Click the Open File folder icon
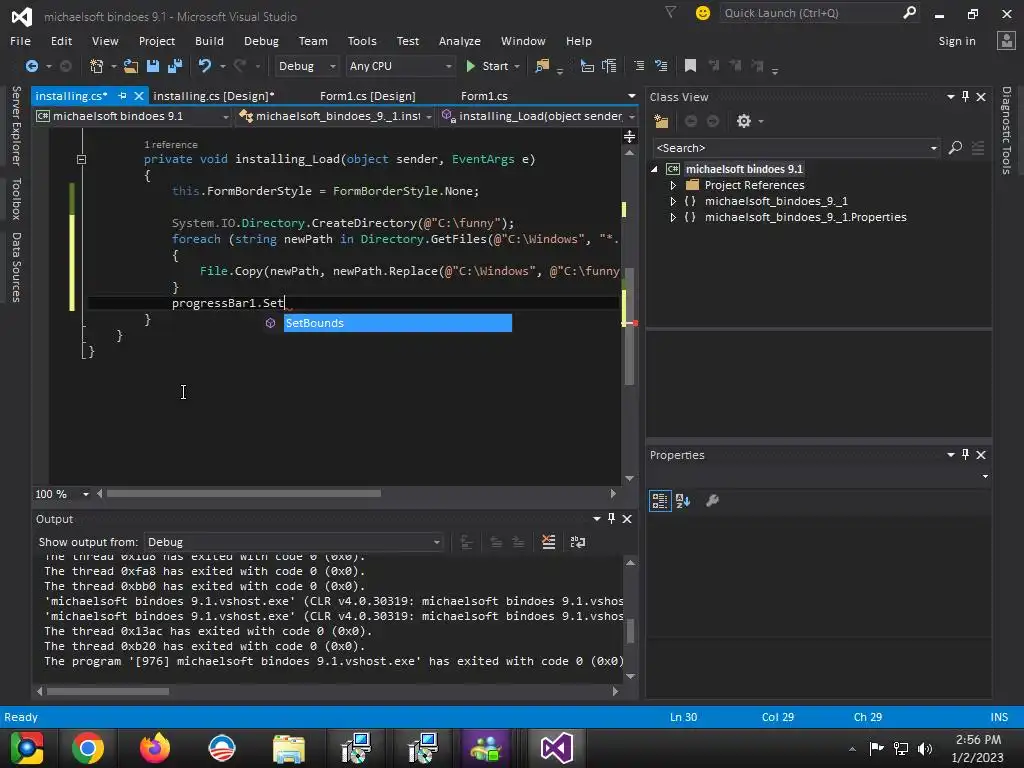This screenshot has width=1024, height=768. 131,66
